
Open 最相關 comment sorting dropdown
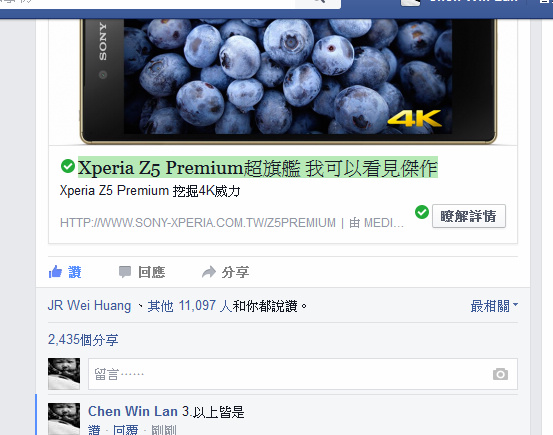click(x=494, y=306)
